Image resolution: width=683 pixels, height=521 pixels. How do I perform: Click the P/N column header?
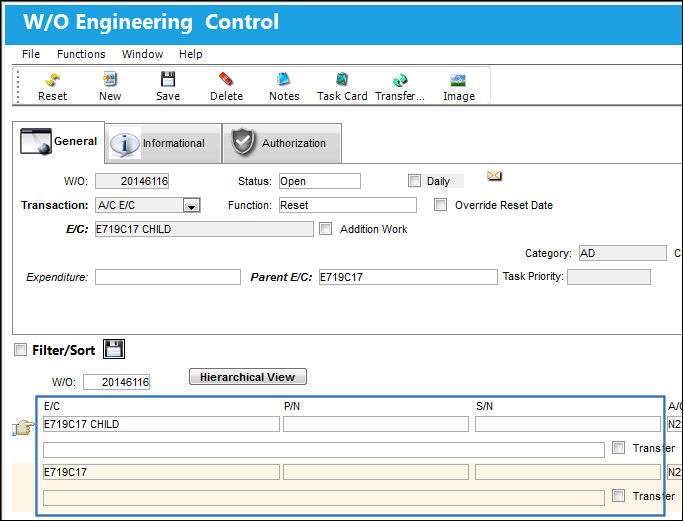(292, 406)
